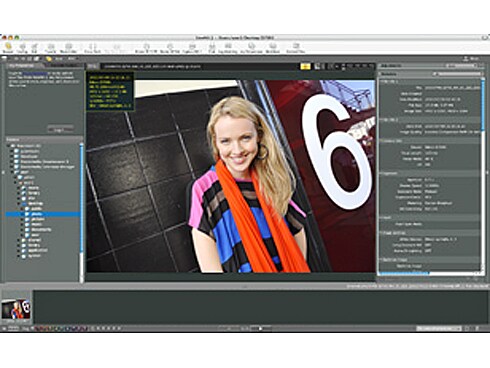Launch the Transfer tool from the toolbar

(x=50, y=48)
